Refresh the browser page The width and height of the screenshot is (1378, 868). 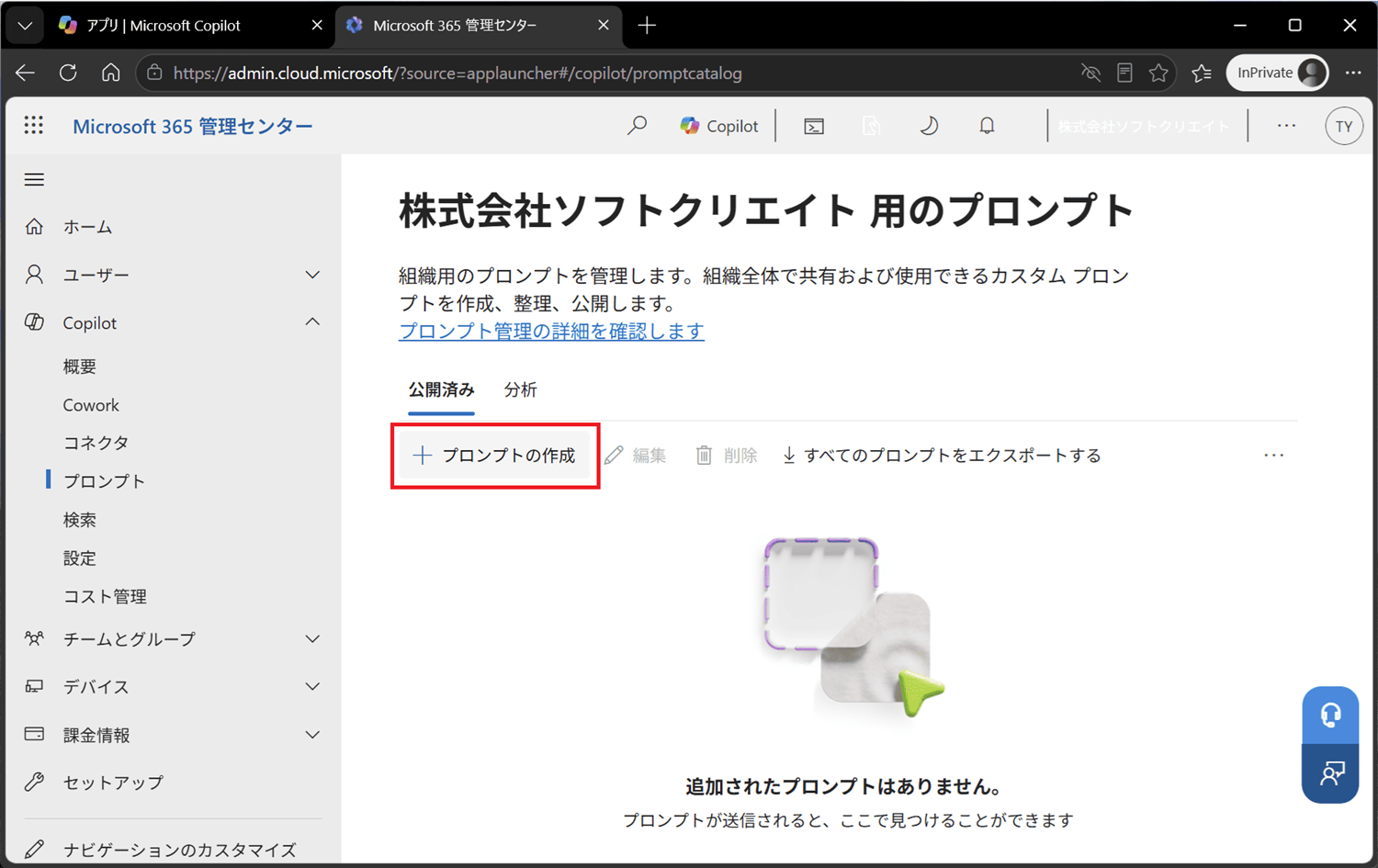point(68,73)
